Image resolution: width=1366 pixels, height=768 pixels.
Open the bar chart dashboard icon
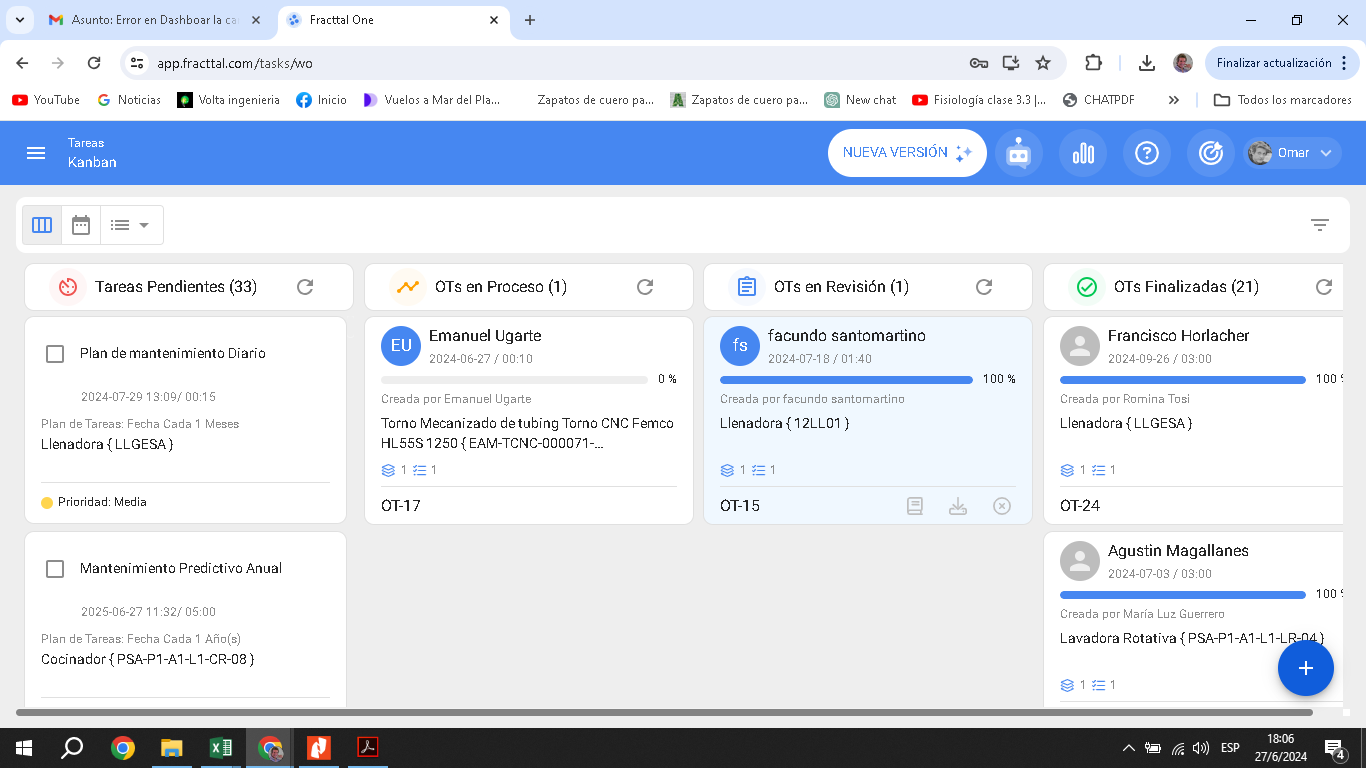pos(1083,153)
